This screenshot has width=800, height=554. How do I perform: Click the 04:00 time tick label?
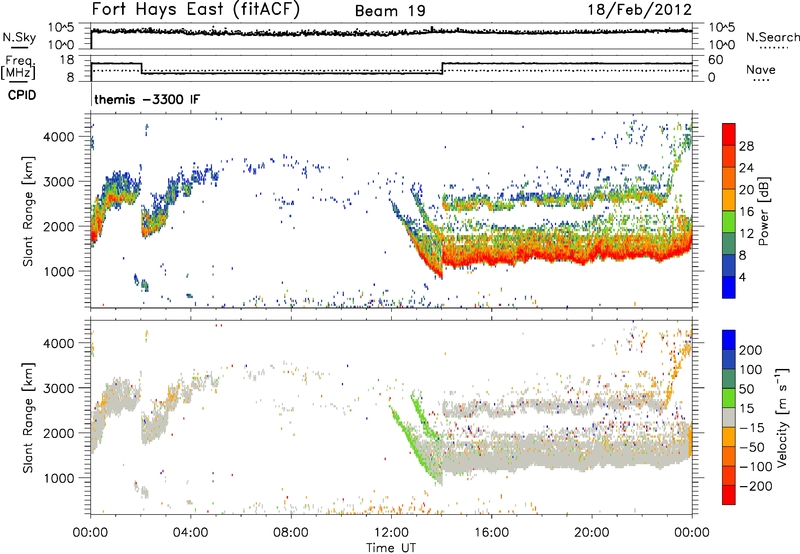pos(190,533)
